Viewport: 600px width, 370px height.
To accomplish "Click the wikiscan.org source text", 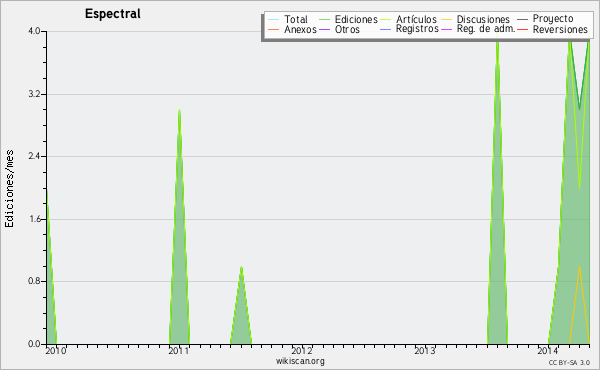I will point(300,361).
